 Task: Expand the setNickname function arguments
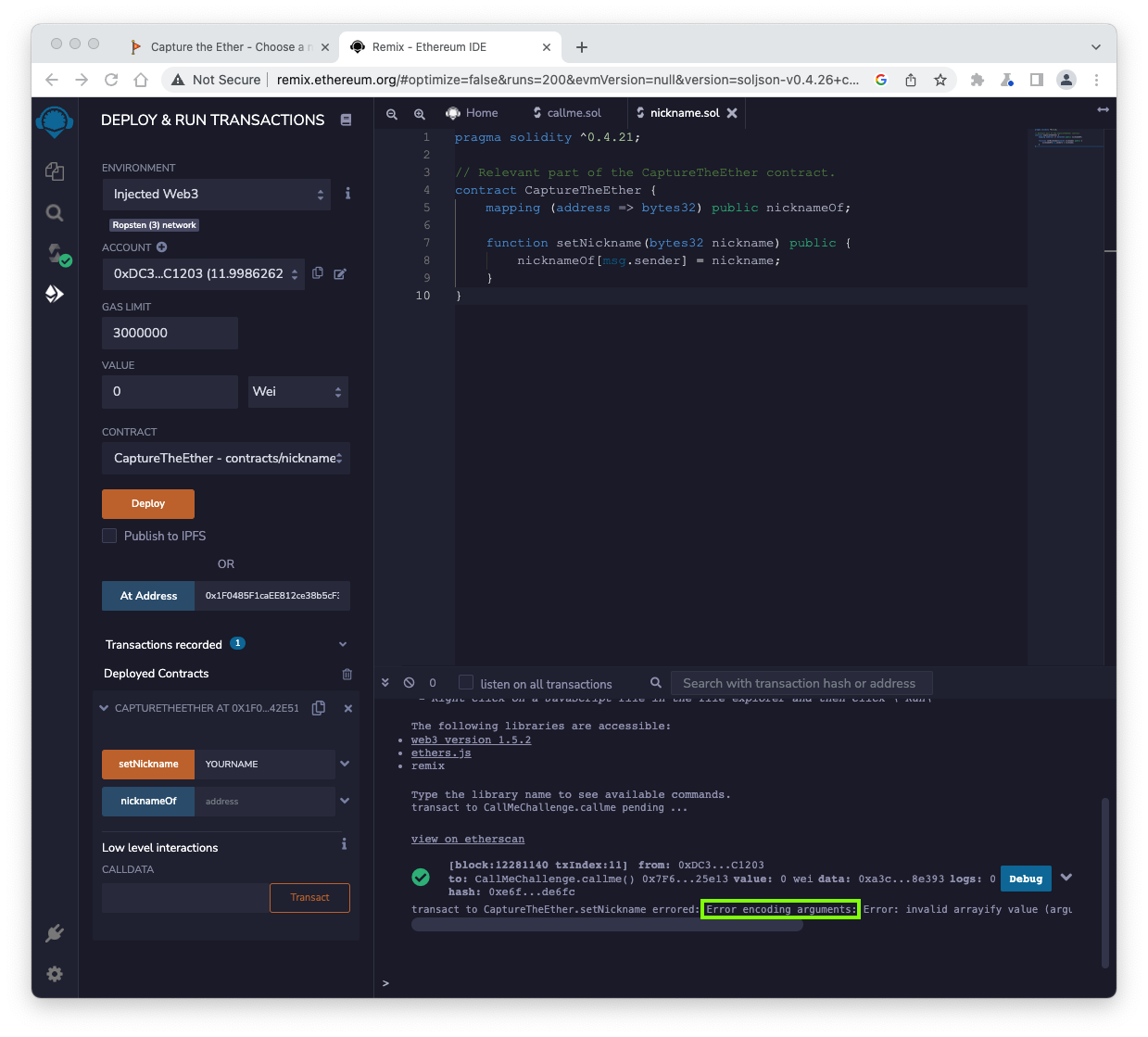[345, 764]
